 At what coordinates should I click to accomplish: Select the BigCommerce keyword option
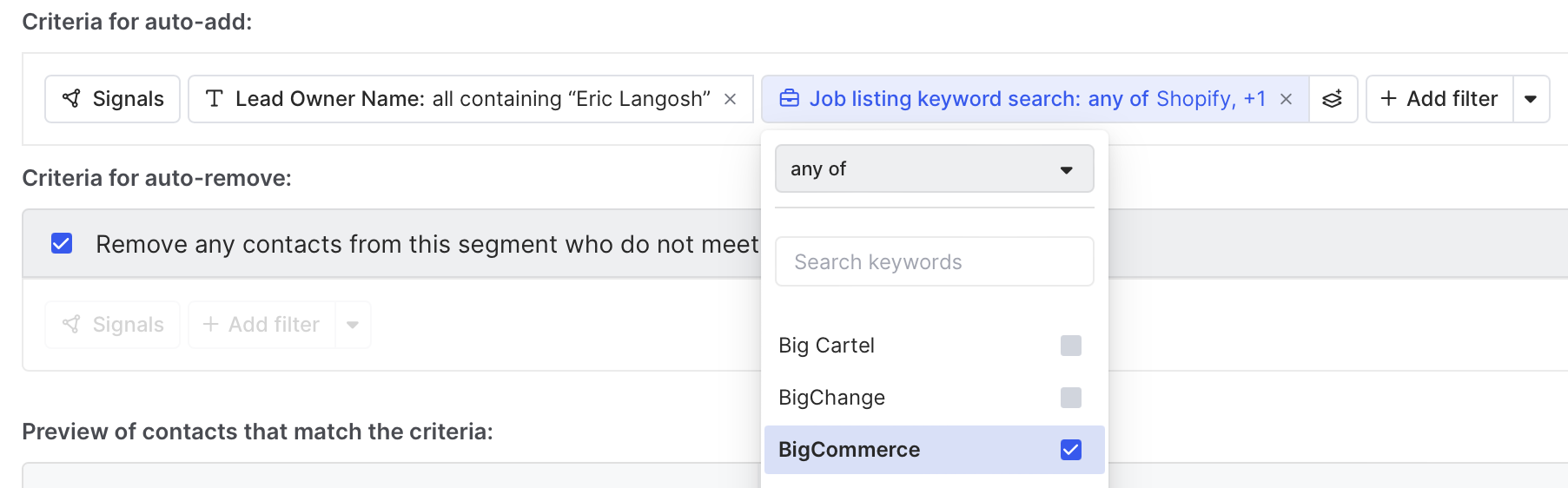click(x=850, y=450)
